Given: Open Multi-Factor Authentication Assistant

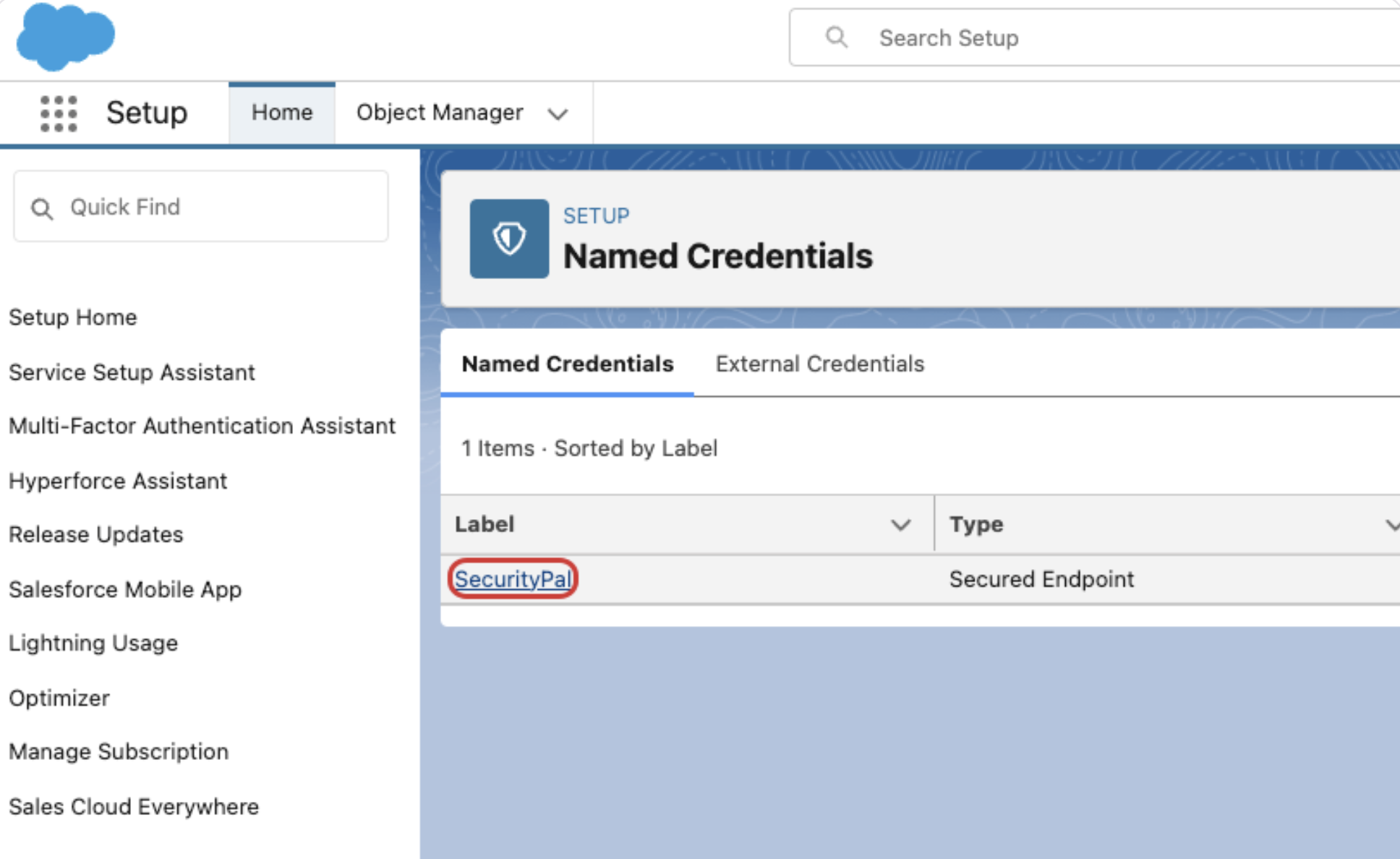Looking at the screenshot, I should tap(202, 426).
